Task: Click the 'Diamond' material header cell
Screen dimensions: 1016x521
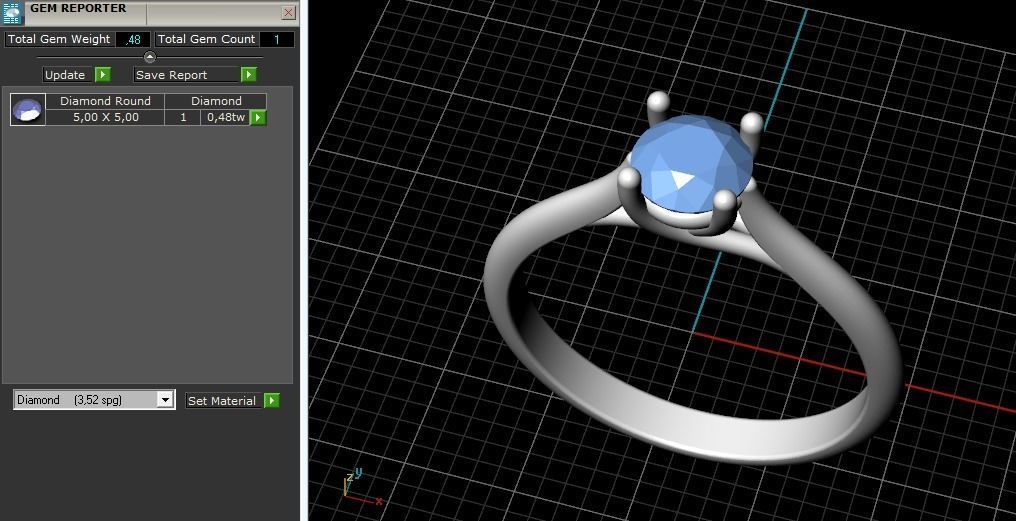Action: pyautogui.click(x=216, y=101)
